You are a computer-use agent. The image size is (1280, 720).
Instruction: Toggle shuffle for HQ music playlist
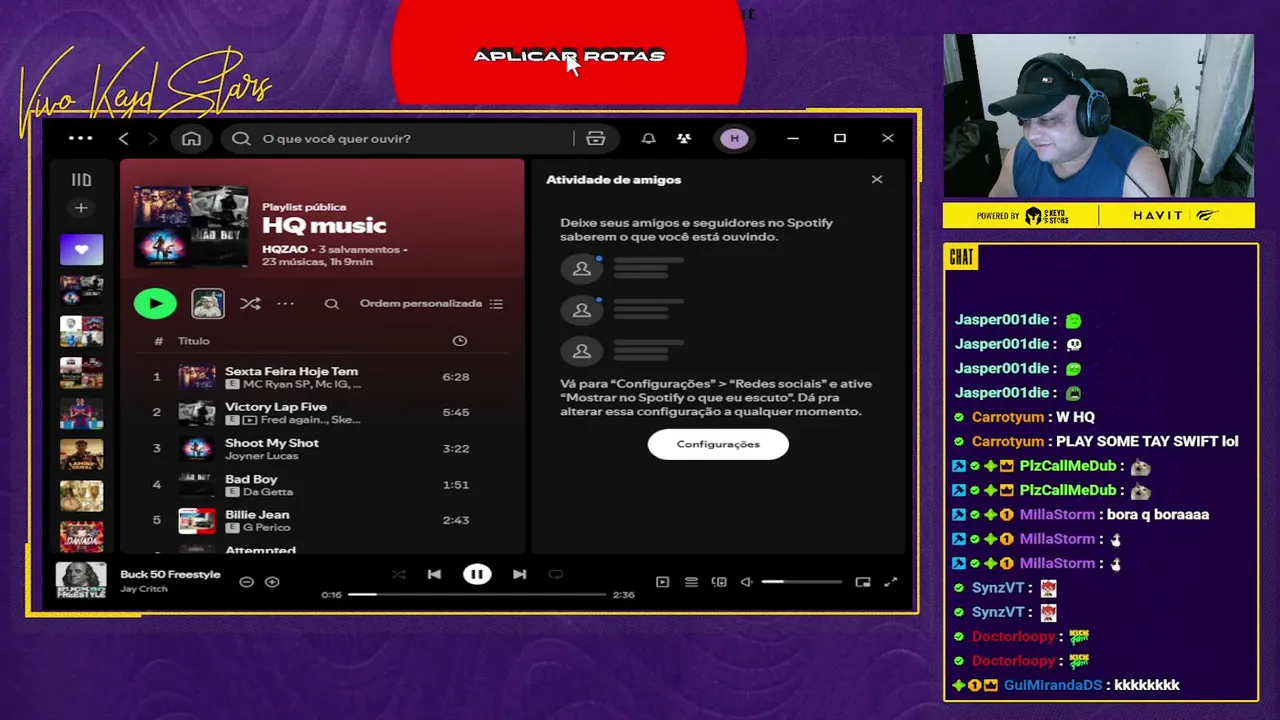coord(250,303)
